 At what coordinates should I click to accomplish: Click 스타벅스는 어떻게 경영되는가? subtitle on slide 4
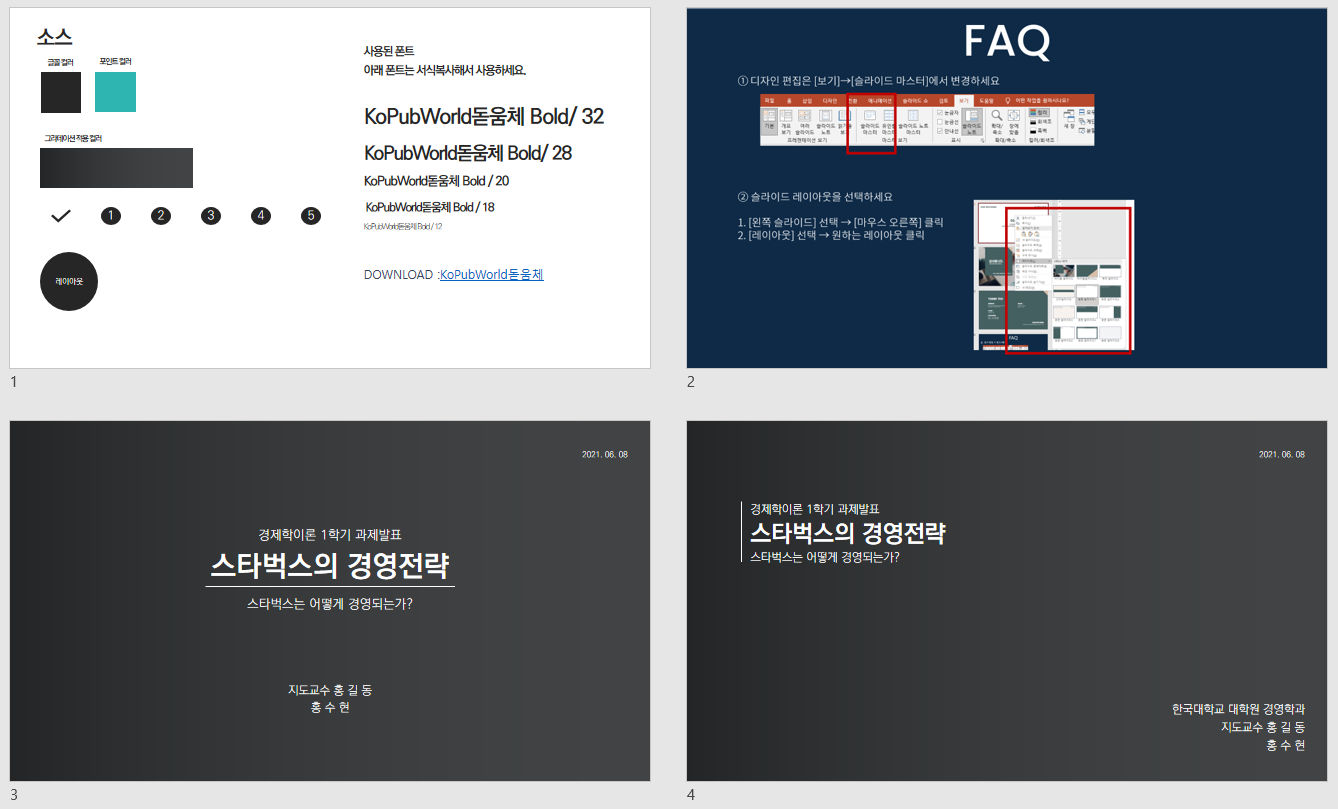[x=825, y=557]
